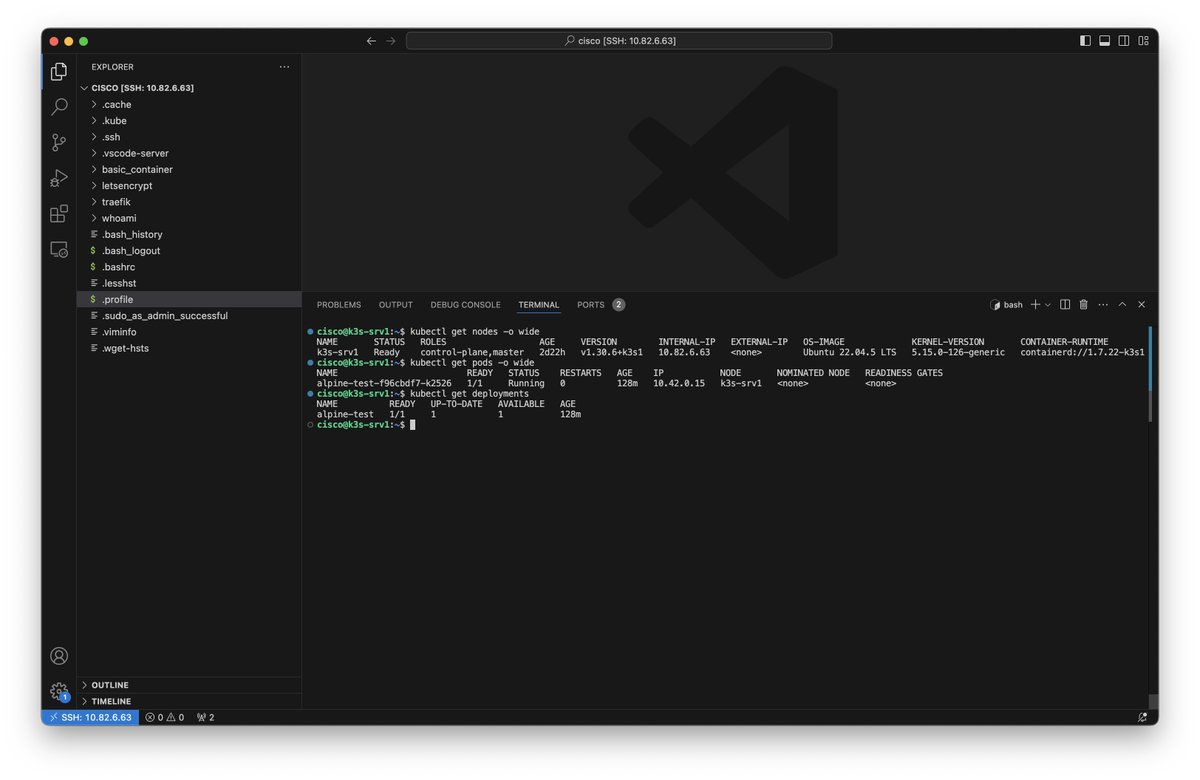
Task: Open the Explorer view in activity bar
Action: pos(59,71)
